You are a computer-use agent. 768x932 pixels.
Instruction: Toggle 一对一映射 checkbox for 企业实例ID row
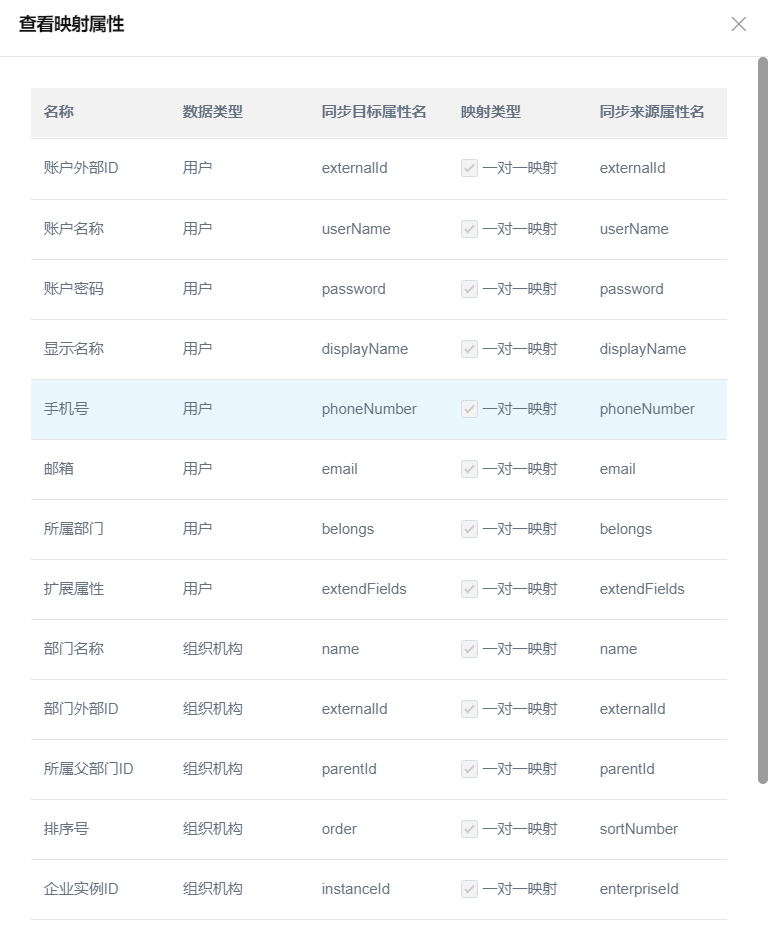469,889
